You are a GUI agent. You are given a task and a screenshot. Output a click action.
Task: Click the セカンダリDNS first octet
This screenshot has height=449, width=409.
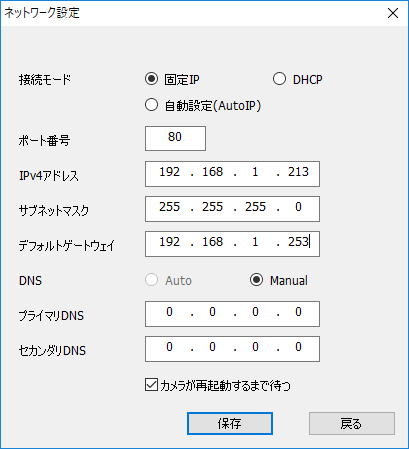[169, 347]
